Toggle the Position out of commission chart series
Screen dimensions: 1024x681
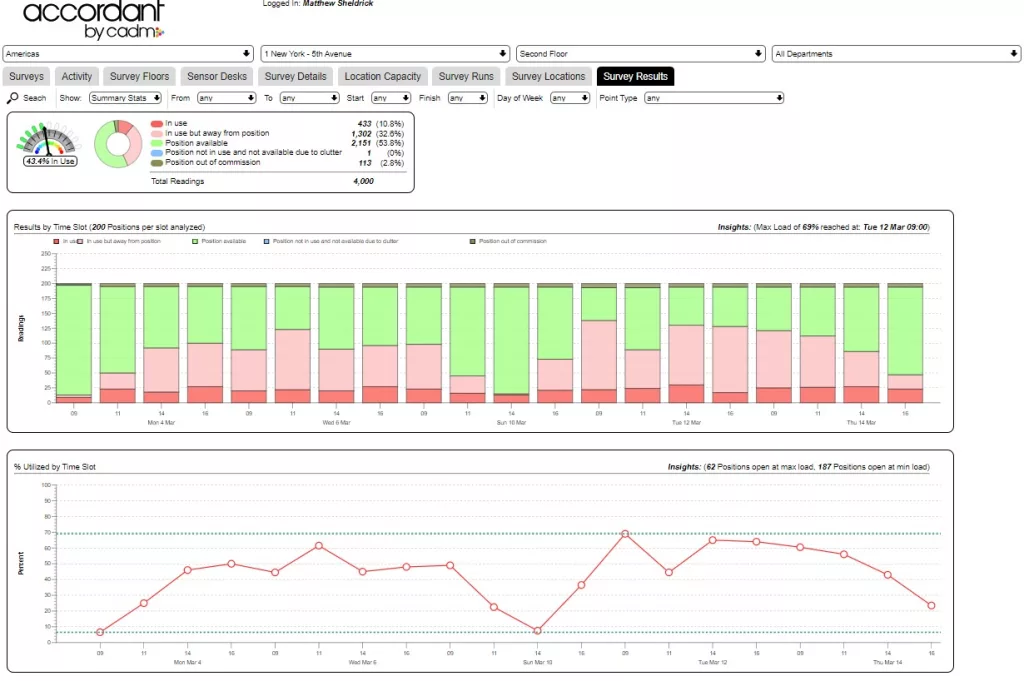(473, 241)
